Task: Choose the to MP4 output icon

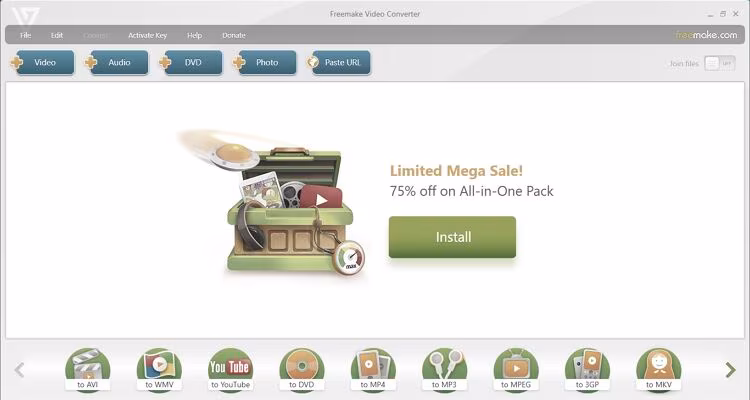Action: point(373,370)
